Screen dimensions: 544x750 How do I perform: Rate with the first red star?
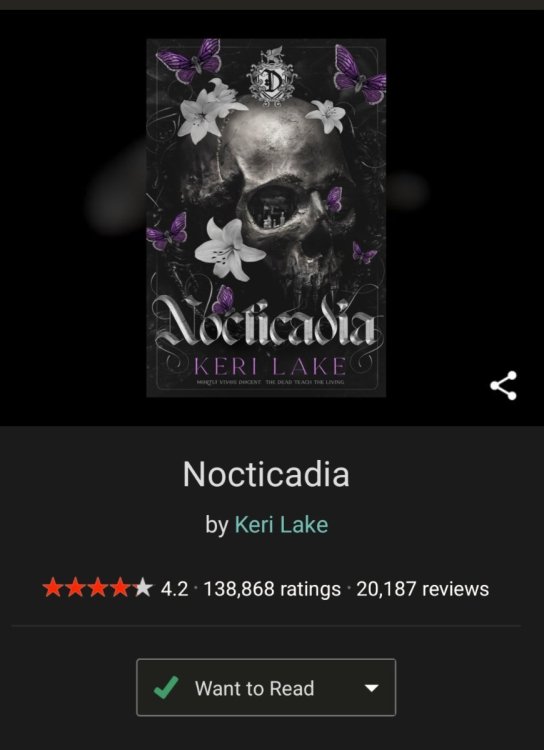pyautogui.click(x=53, y=588)
